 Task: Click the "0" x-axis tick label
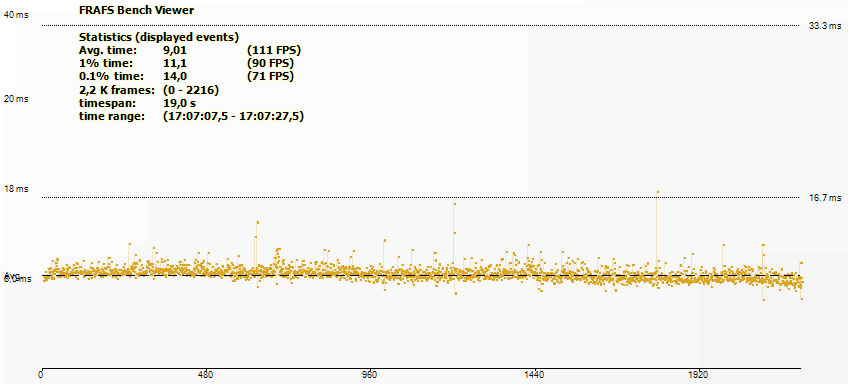coord(41,374)
